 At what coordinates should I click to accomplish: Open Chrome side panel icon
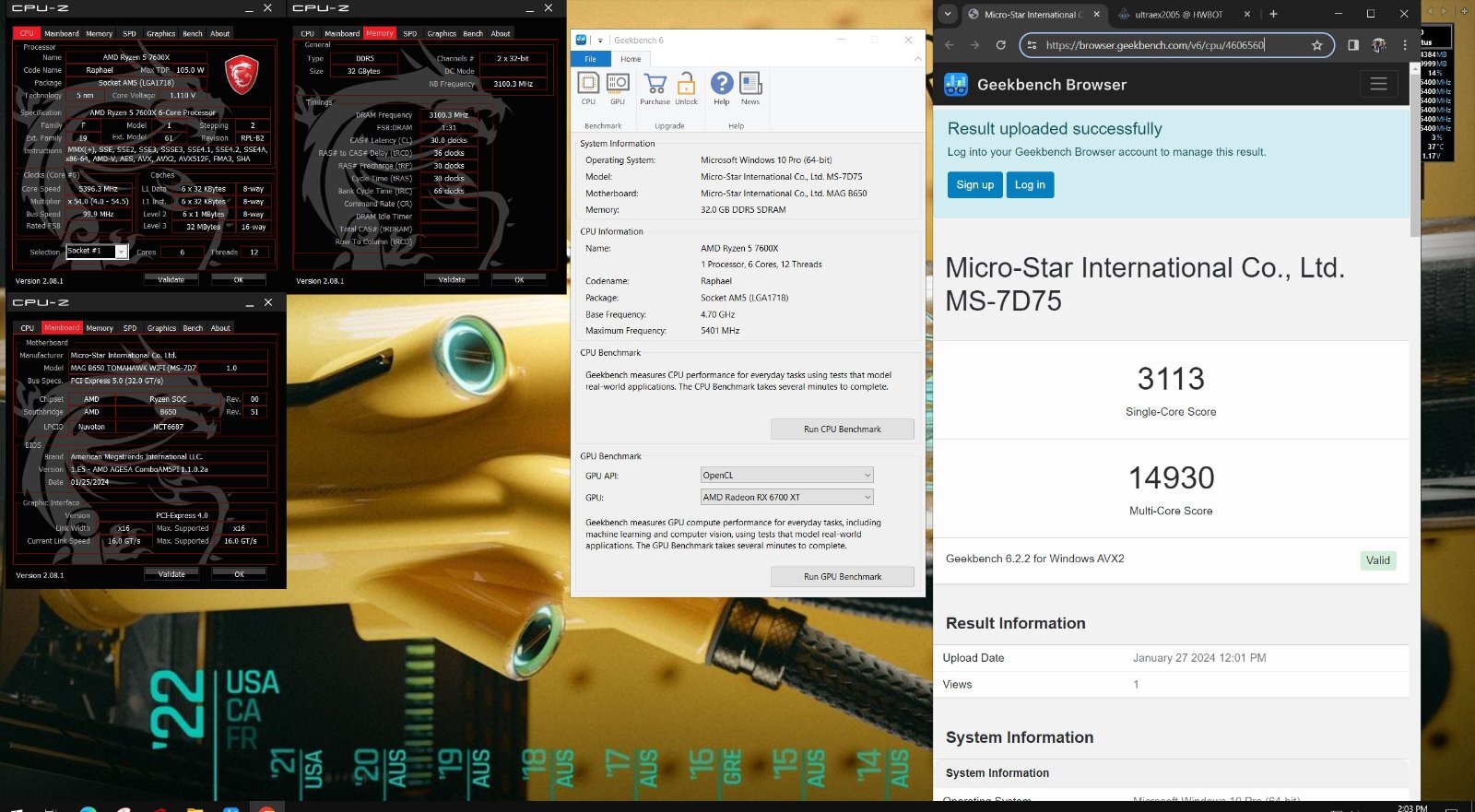pos(1352,44)
